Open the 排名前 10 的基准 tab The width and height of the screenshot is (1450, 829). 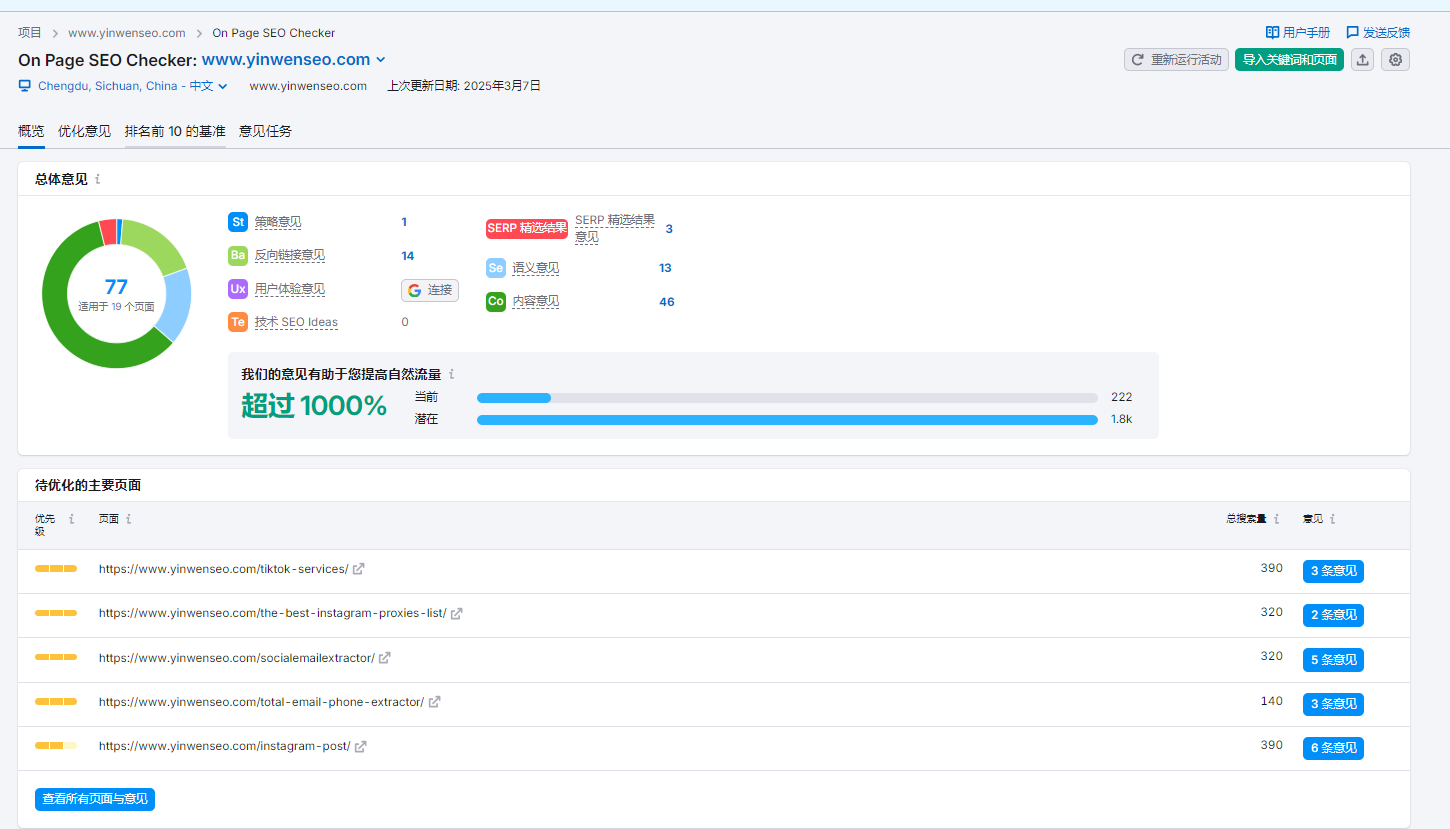(x=175, y=131)
